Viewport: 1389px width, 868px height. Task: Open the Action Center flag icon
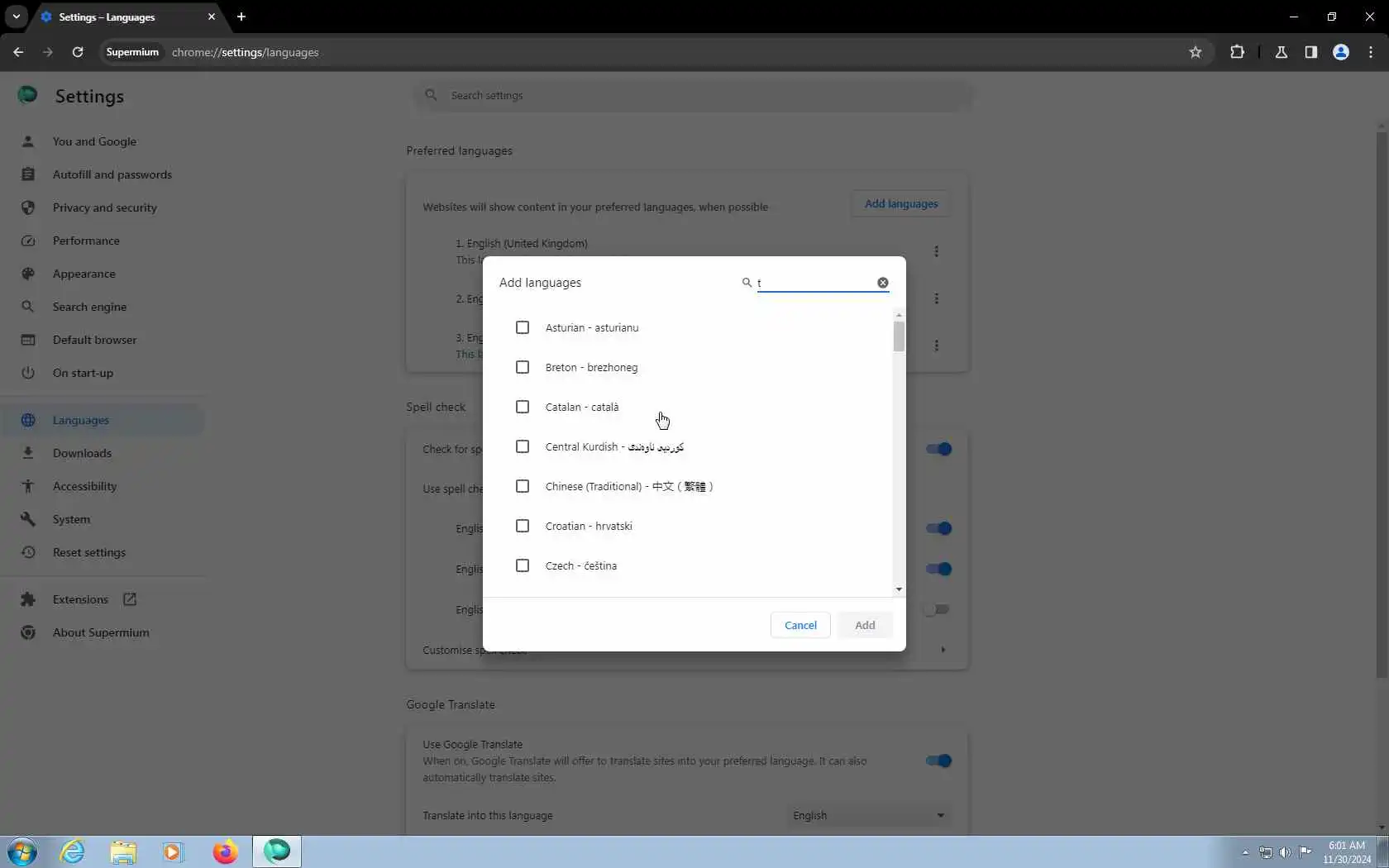1305,852
